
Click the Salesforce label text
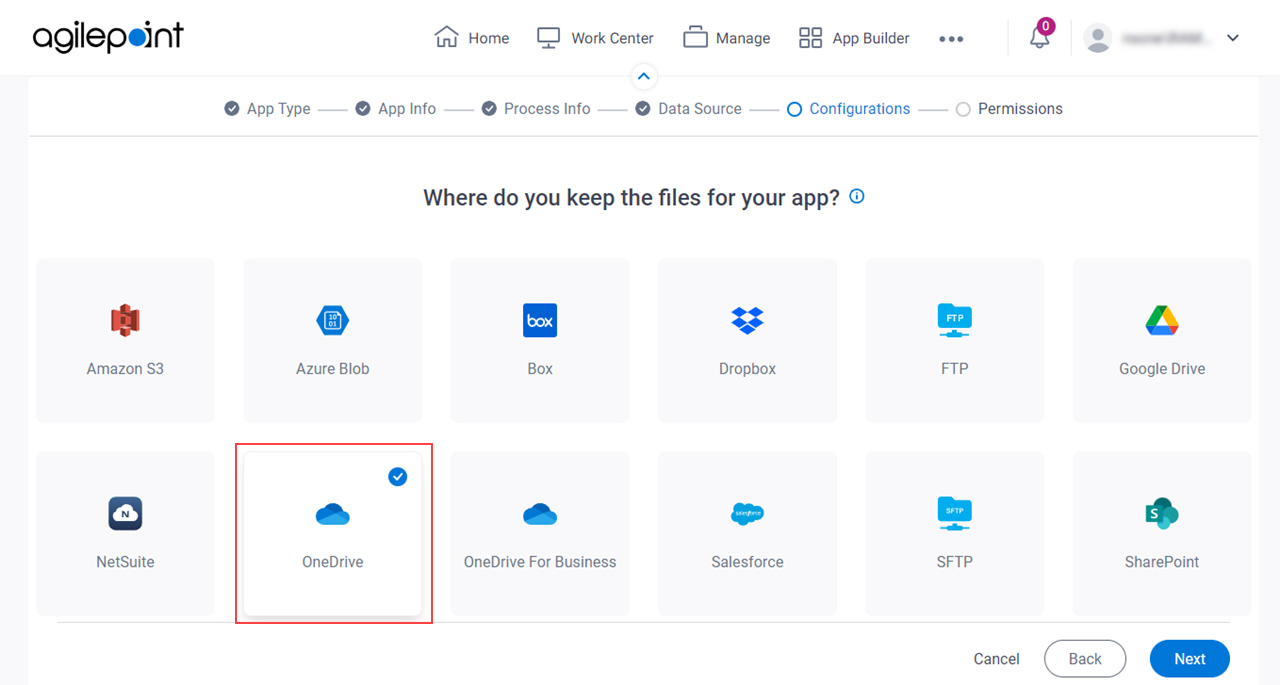[x=747, y=562]
